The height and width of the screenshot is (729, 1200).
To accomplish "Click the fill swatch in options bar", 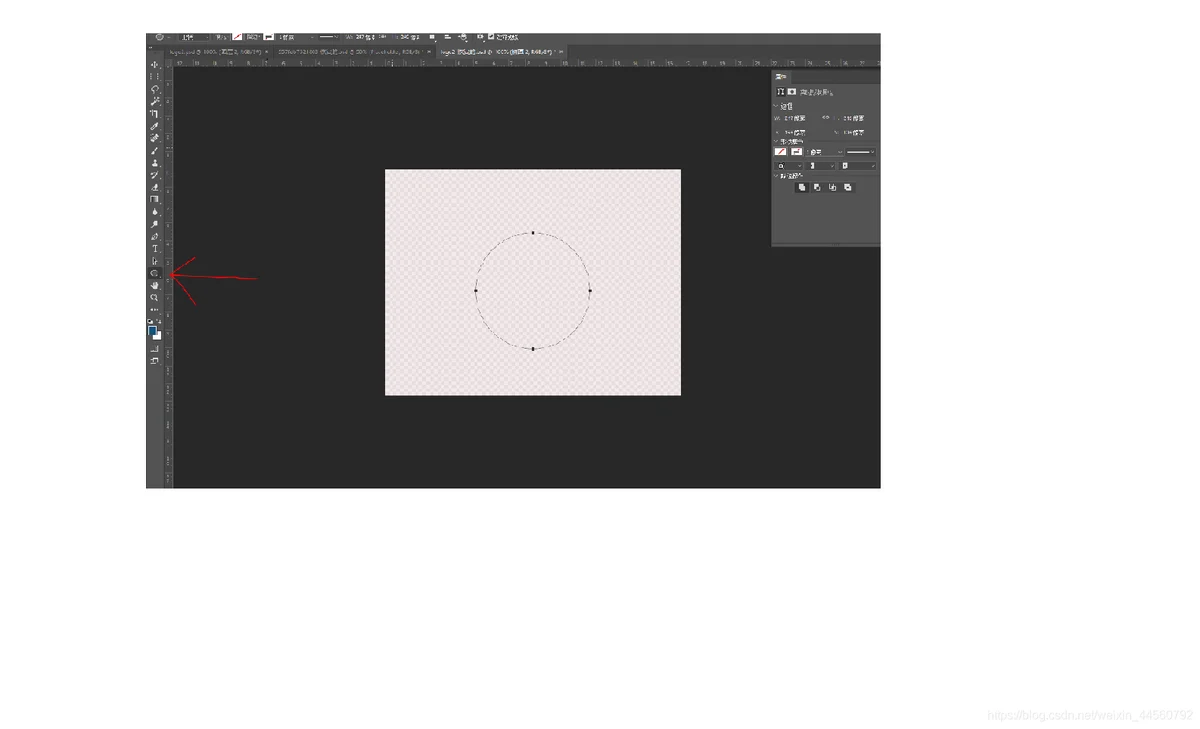I will click(238, 37).
